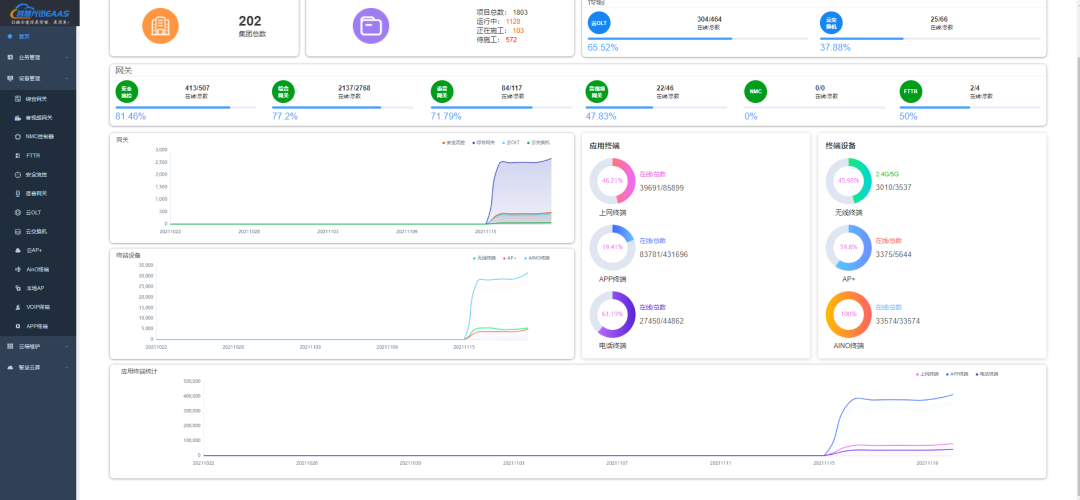Image resolution: width=1080 pixels, height=500 pixels.
Task: Click the EAAS logo at top left
Action: tap(39, 13)
